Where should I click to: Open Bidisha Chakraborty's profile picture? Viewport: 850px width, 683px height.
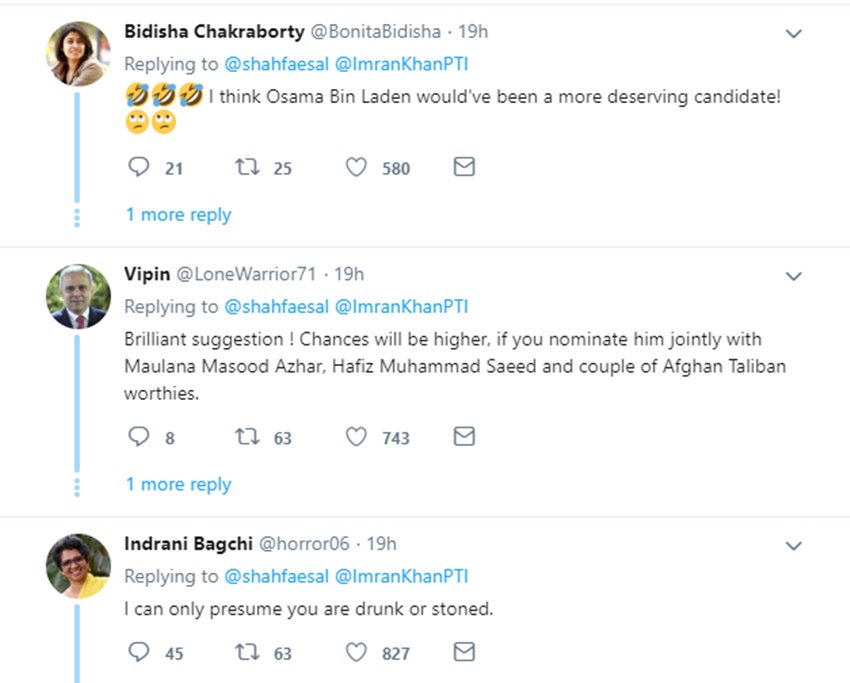78,54
